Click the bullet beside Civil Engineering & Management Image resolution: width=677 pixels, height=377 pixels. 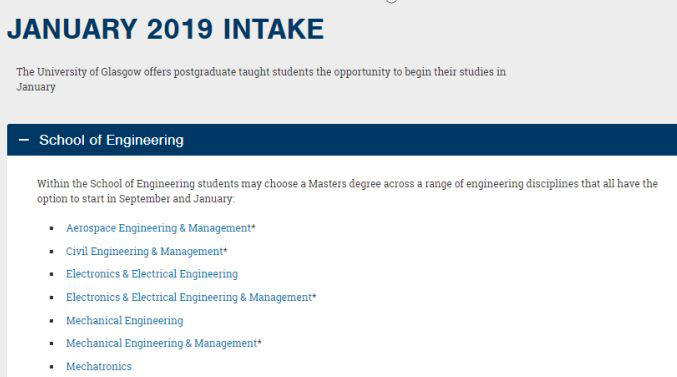click(x=51, y=251)
